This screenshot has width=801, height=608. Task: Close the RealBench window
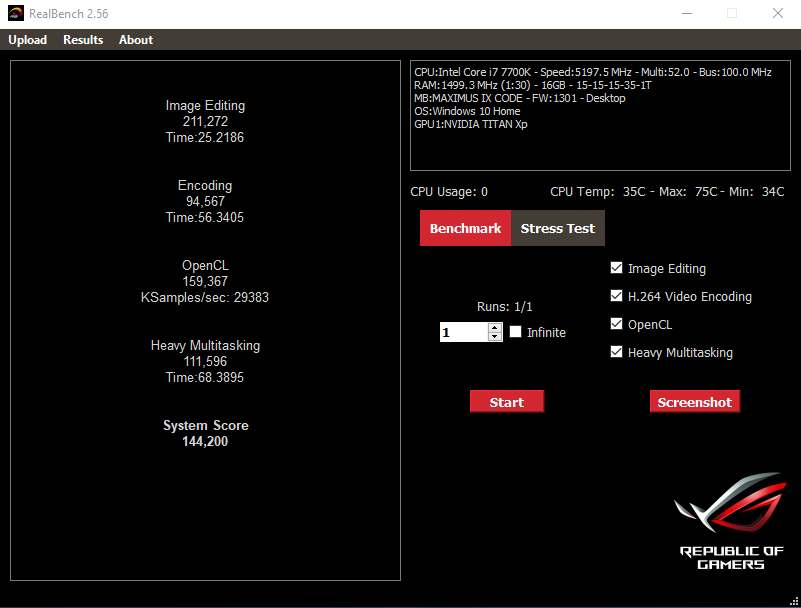(x=778, y=13)
